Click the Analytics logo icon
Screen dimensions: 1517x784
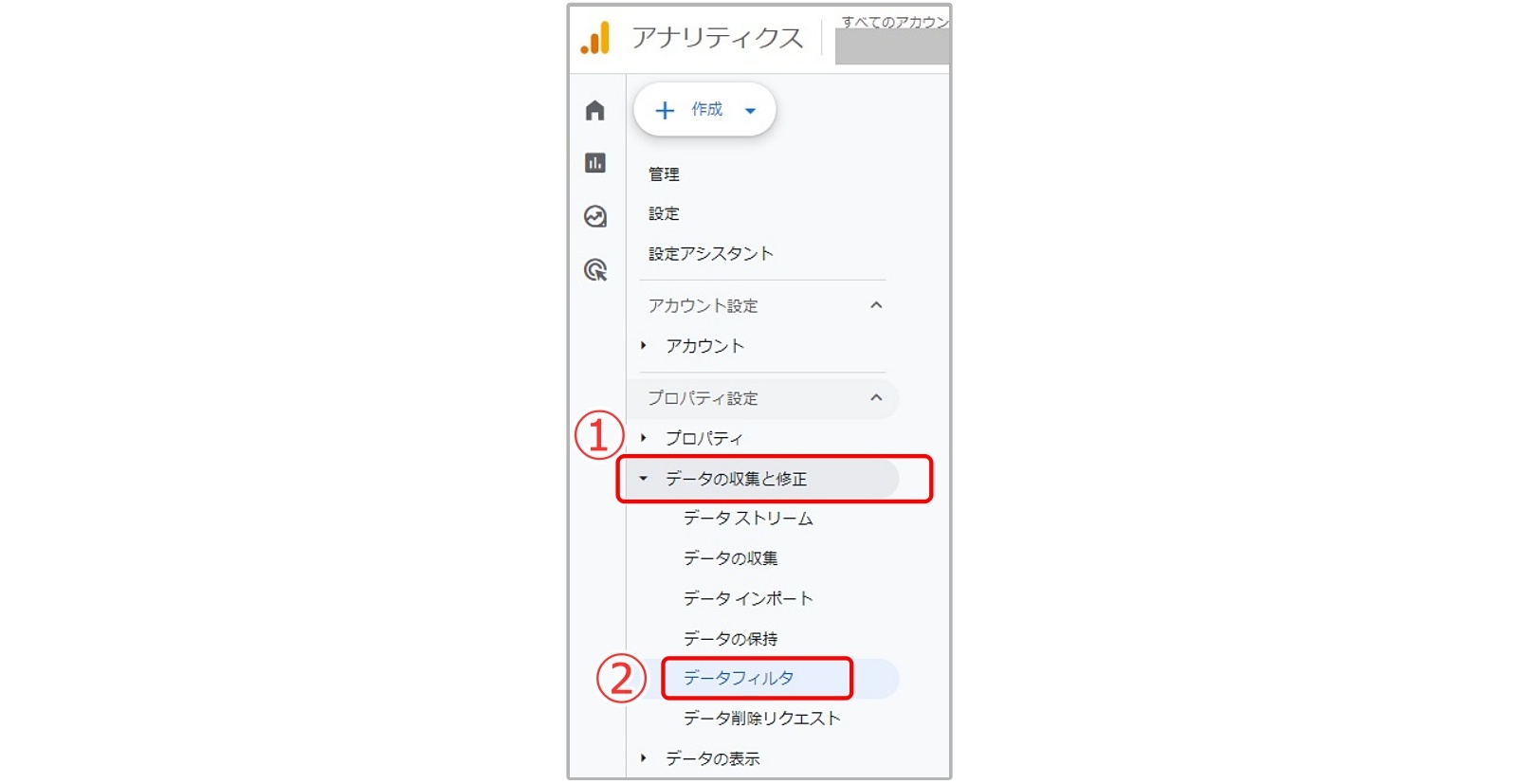[x=595, y=38]
